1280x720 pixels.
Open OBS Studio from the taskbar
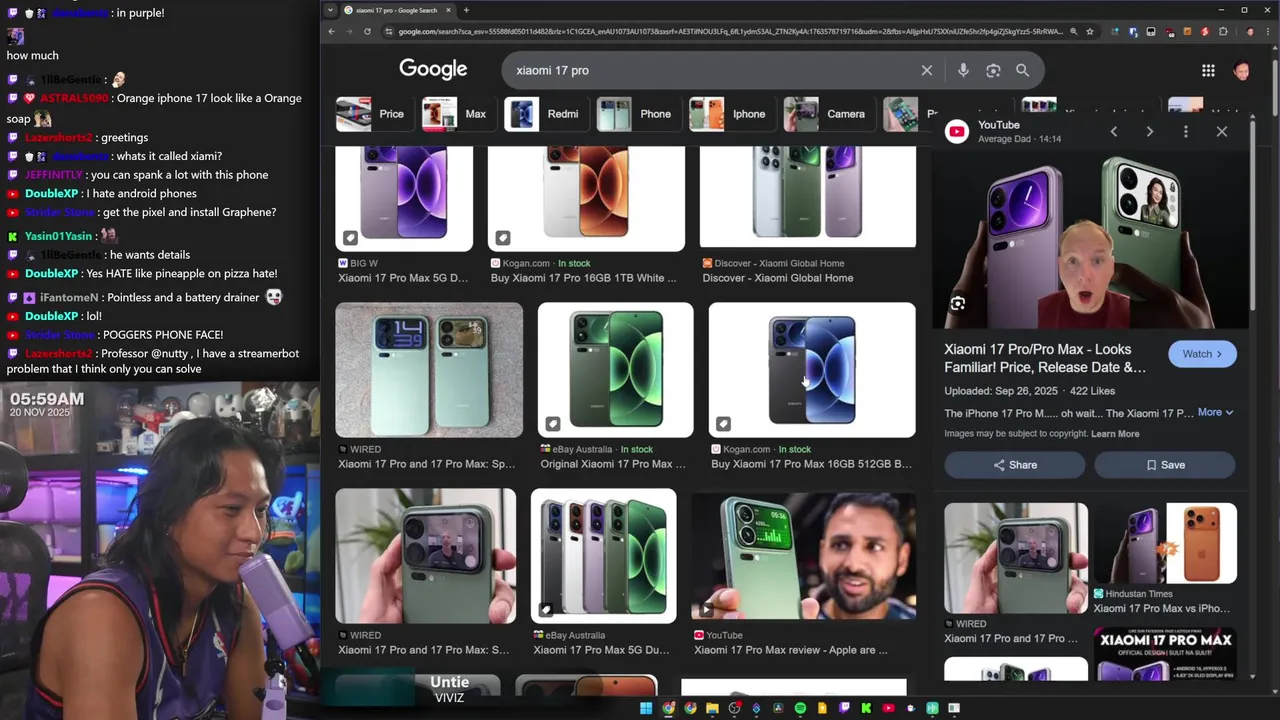734,708
